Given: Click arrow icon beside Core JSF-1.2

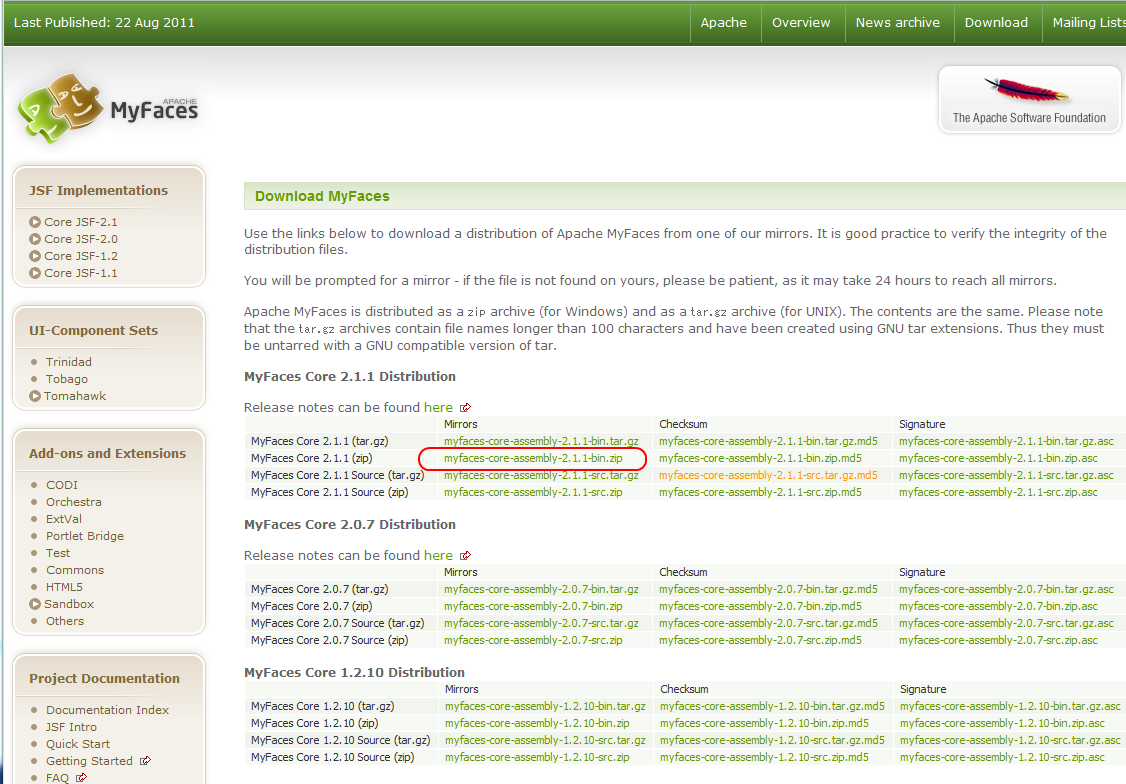Looking at the screenshot, I should pos(34,256).
